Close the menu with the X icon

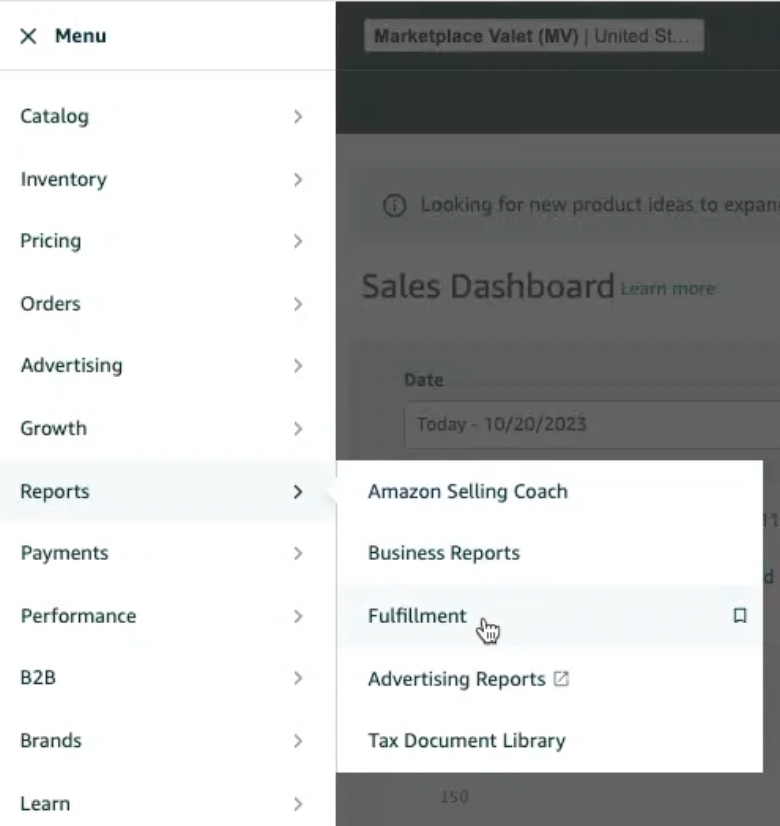pyautogui.click(x=28, y=36)
